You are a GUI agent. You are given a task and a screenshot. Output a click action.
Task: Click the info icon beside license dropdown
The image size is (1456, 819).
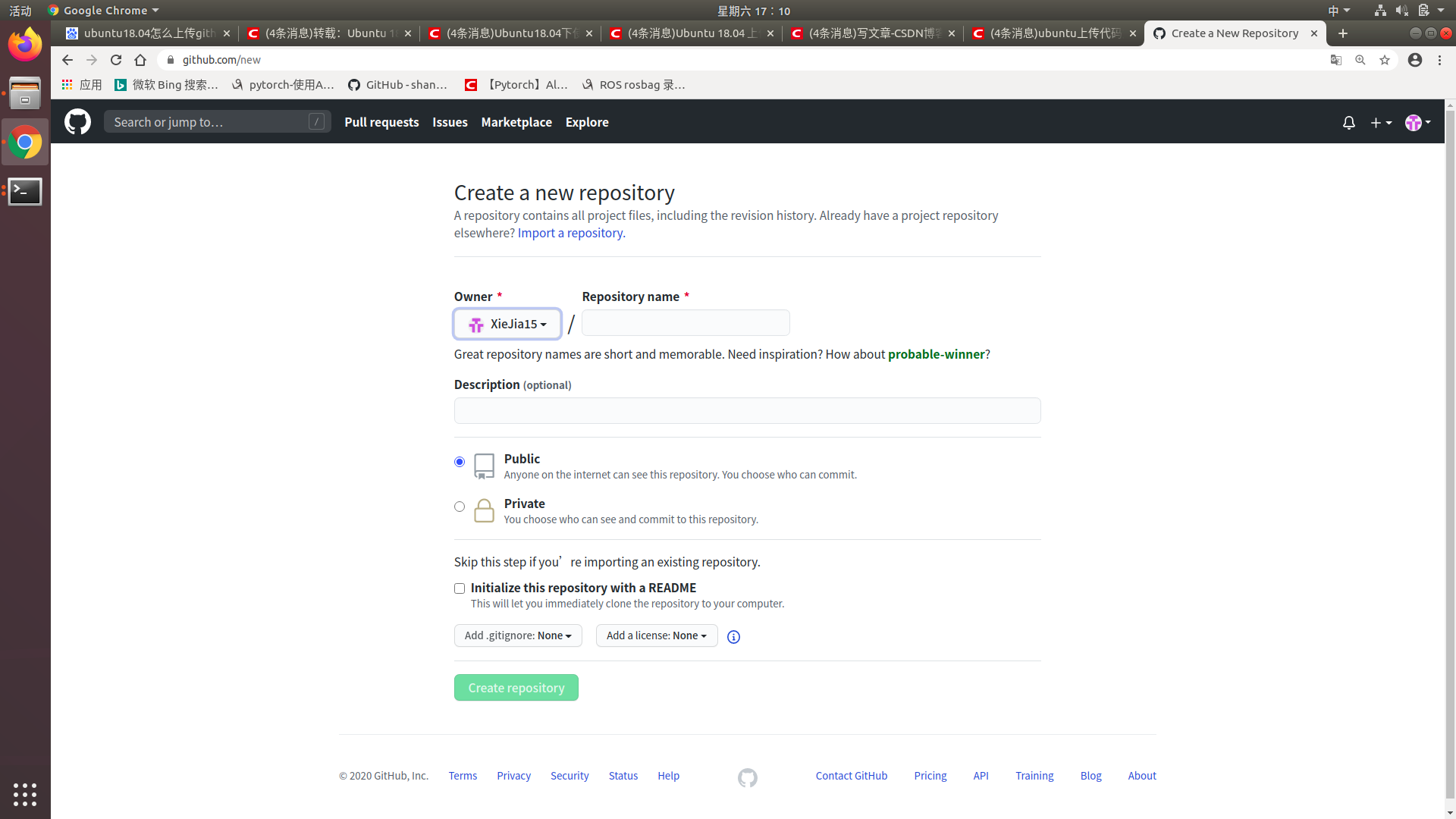click(733, 637)
